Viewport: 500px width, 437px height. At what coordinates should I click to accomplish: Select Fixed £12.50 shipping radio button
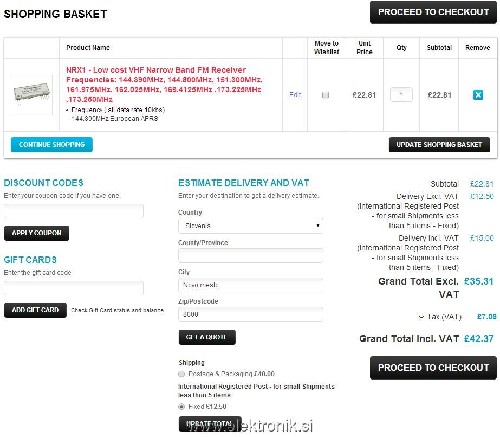coord(181,406)
